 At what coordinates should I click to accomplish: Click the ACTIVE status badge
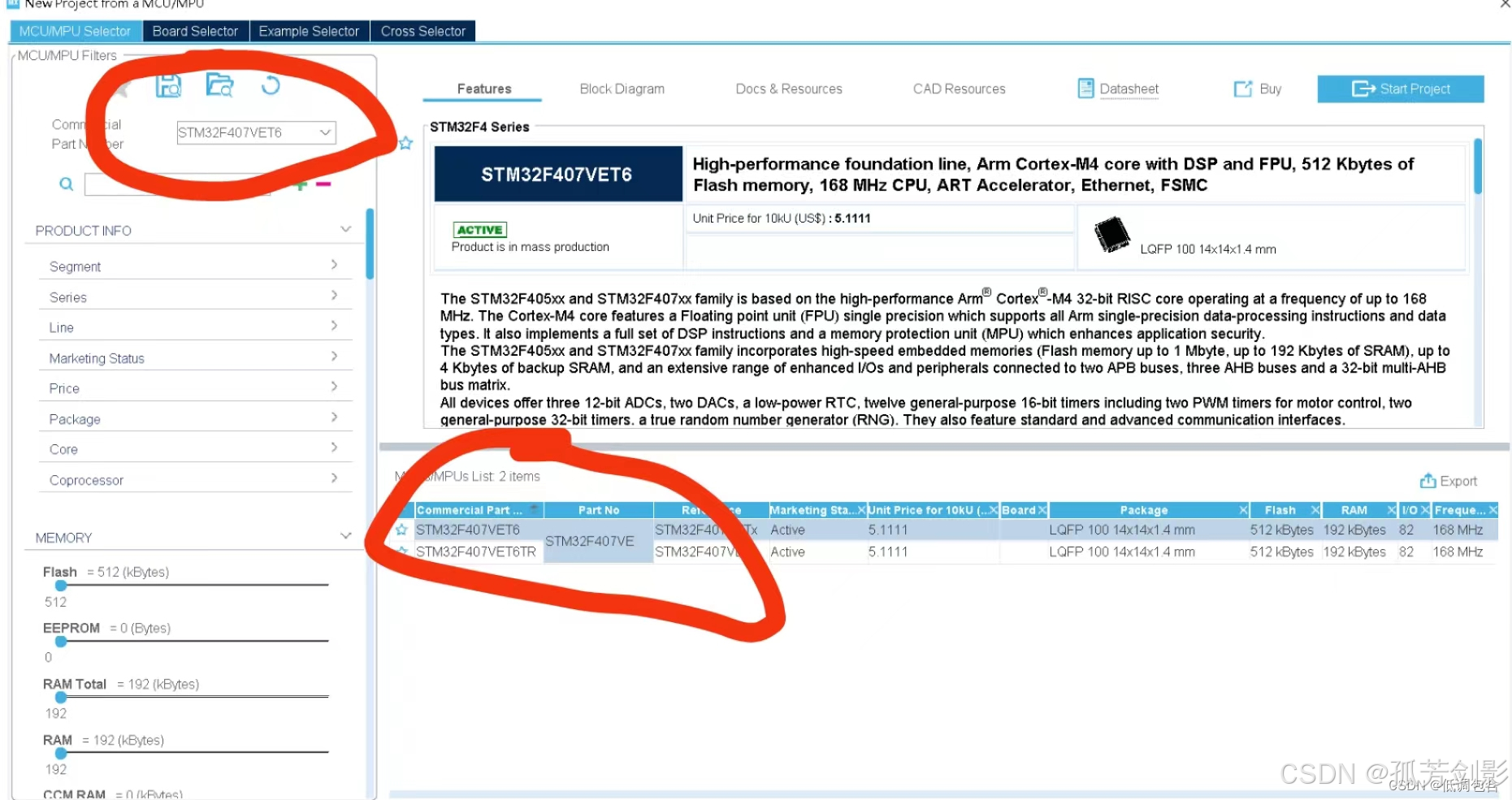pos(479,230)
